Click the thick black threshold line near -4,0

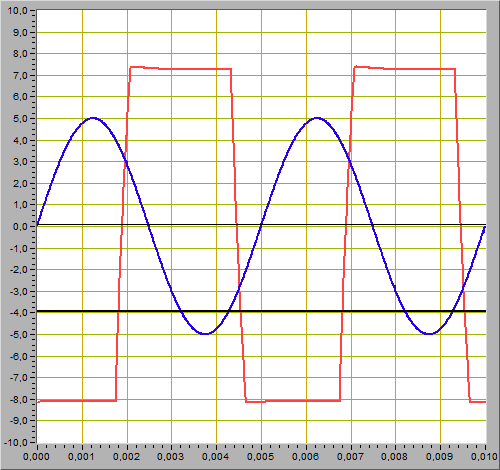[x=261, y=311]
